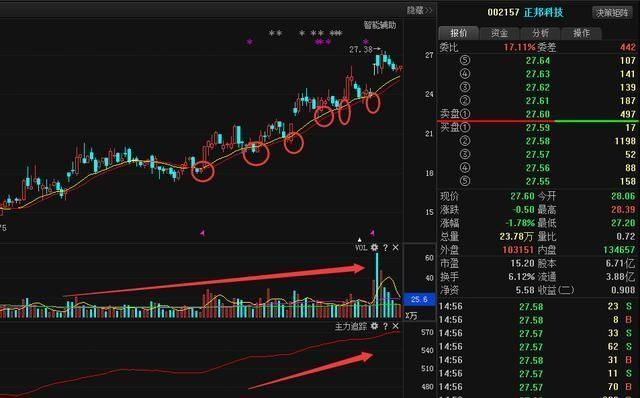This screenshot has width=640, height=398.
Task: Click 最低 value 27.20
Action: click(623, 223)
